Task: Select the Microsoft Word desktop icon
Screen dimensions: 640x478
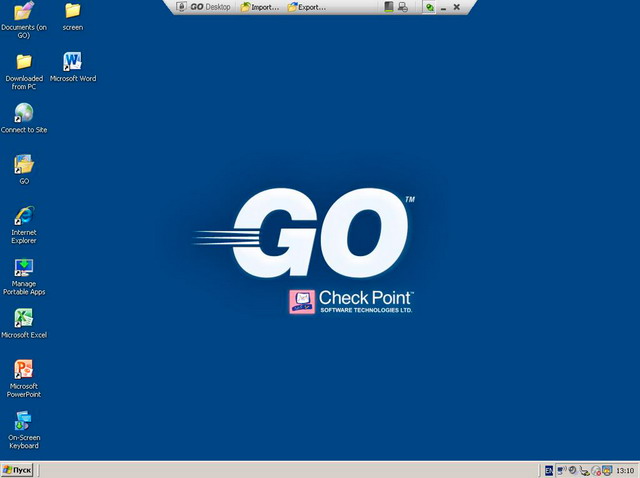Action: coord(73,62)
